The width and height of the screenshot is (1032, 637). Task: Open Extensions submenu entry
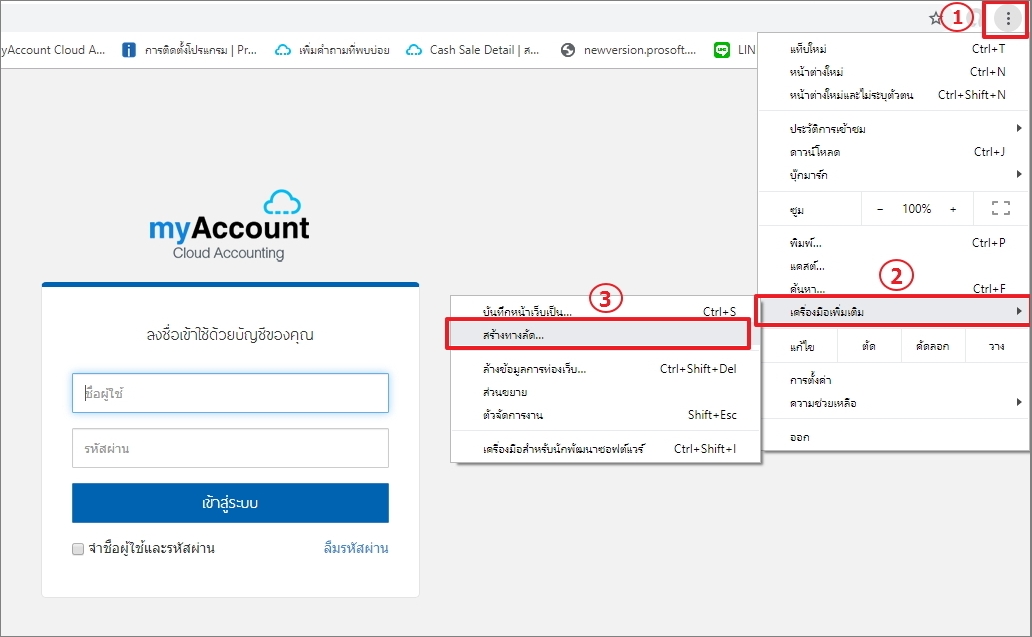pos(606,392)
